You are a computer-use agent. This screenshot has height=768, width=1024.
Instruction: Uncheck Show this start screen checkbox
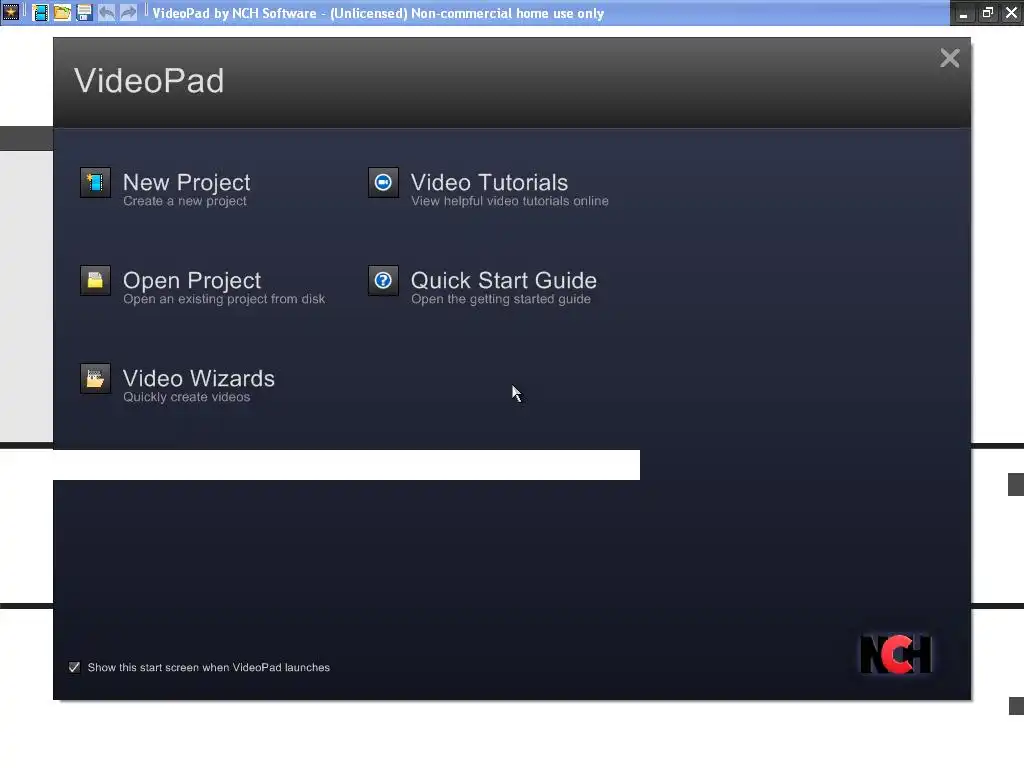tap(74, 667)
